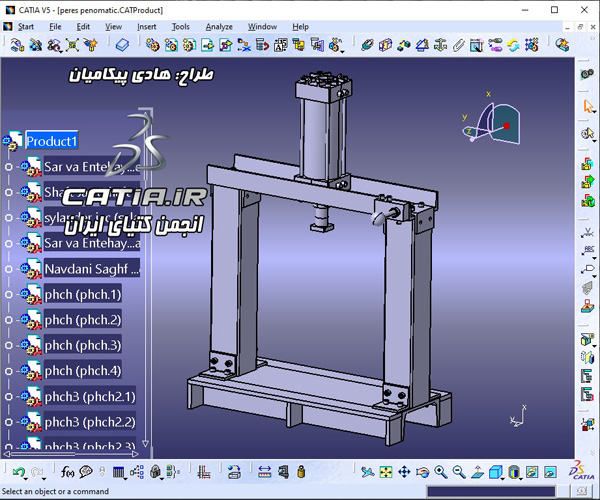Click Swap Visible Space icon
This screenshot has height=500, width=600.
[550, 472]
